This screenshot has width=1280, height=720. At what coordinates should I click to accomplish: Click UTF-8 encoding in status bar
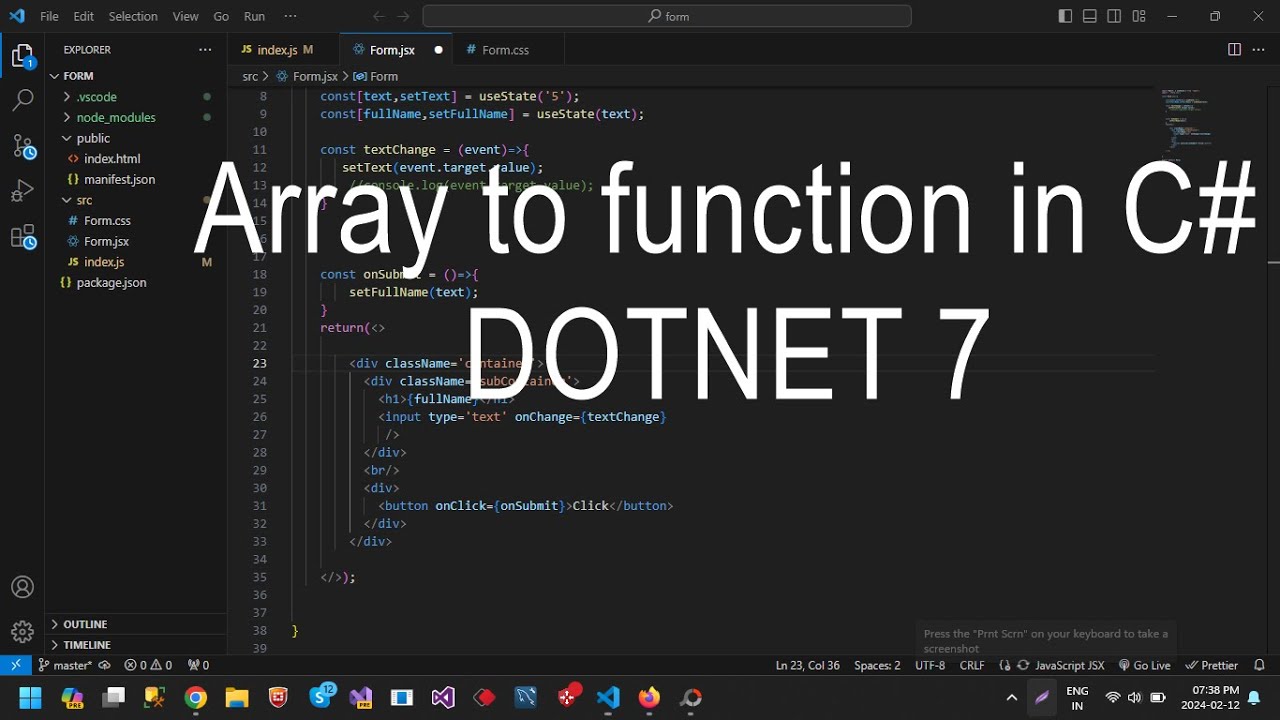coord(929,665)
